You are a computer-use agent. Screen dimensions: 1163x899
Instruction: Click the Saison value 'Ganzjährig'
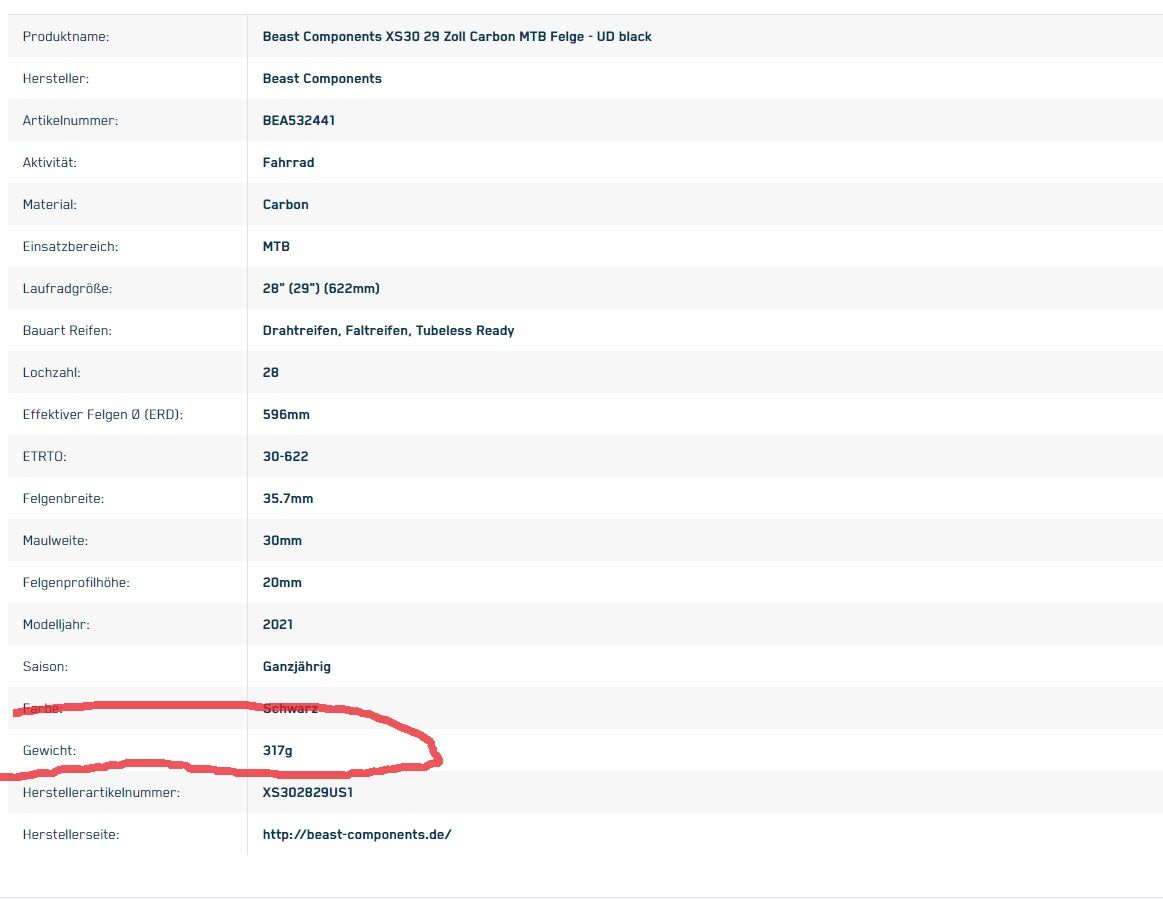296,666
